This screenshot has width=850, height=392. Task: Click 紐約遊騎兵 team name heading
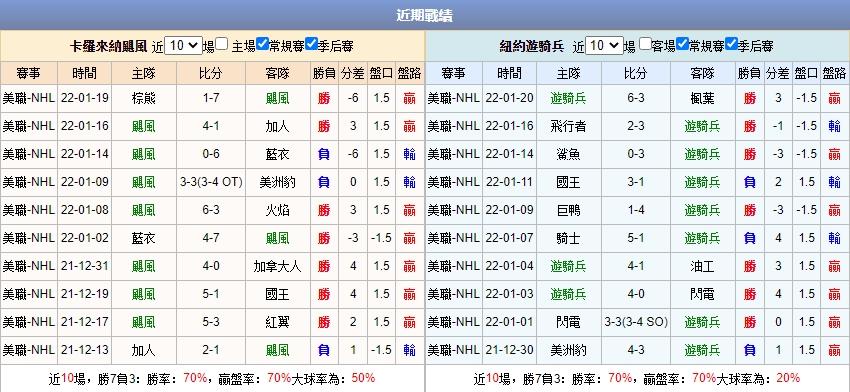(531, 47)
